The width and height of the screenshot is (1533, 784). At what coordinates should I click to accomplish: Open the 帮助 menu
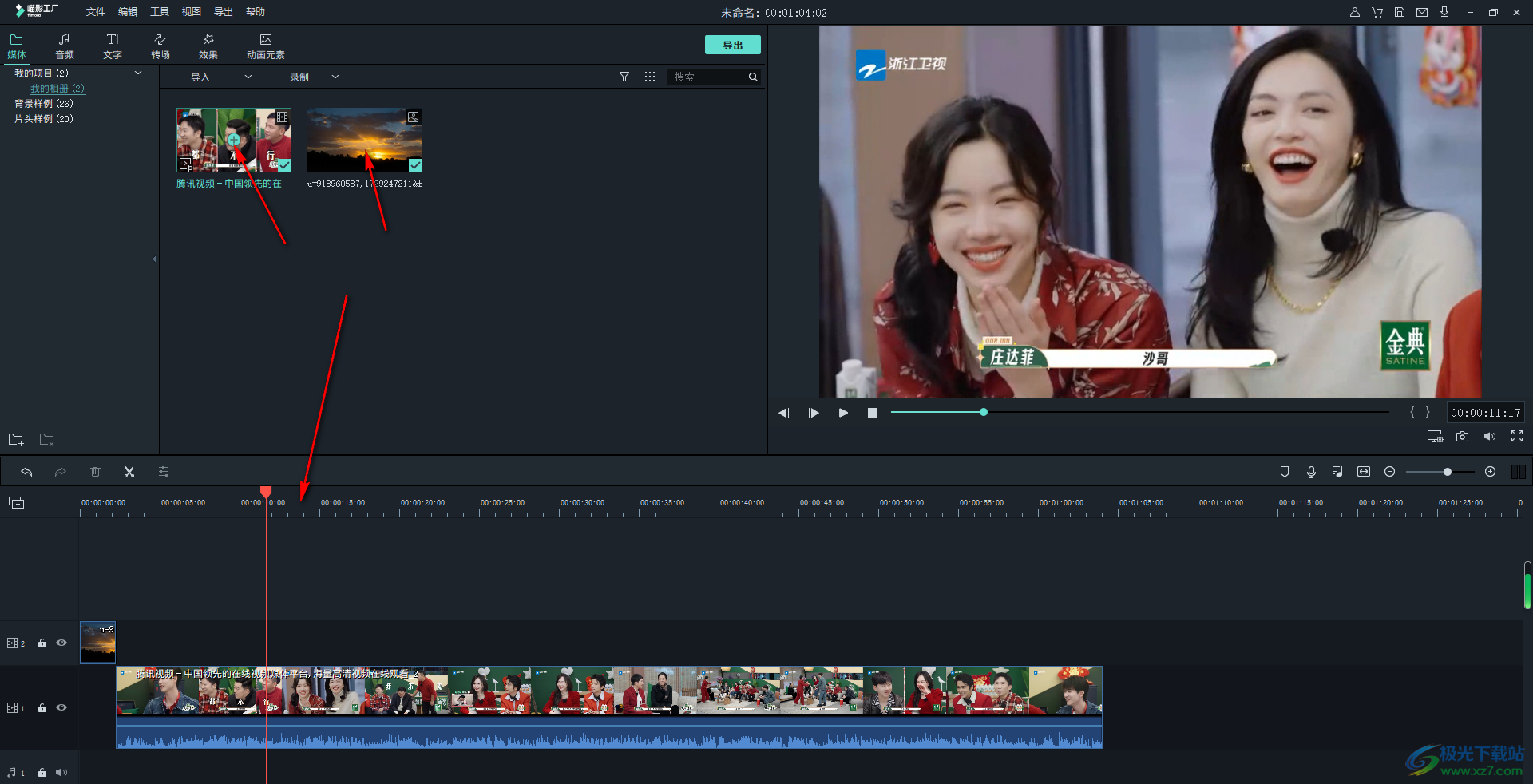click(255, 12)
